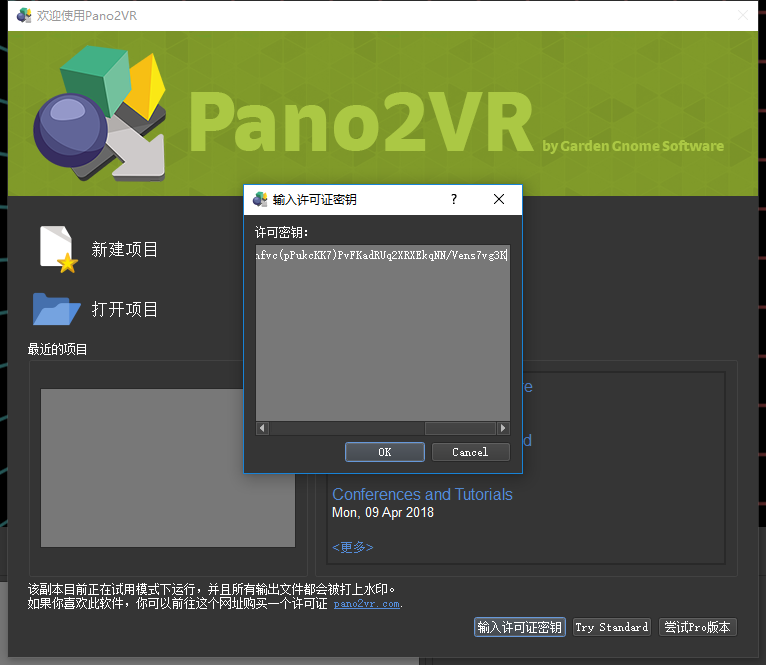Close the 输入许可证密钥 dialog
The image size is (766, 665).
click(x=499, y=199)
